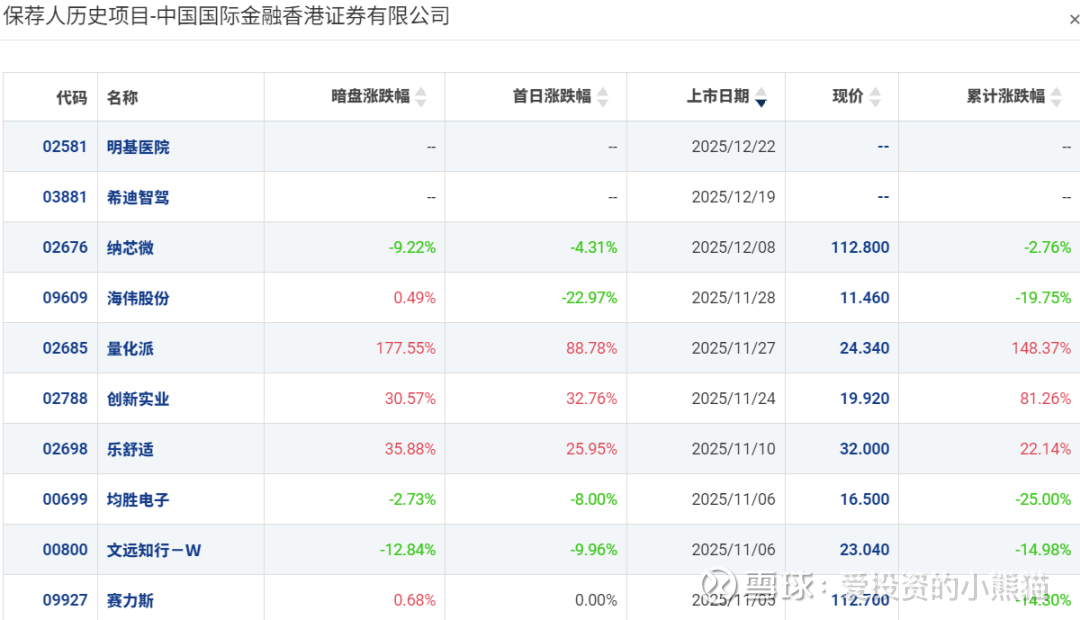
Task: Click the 名称 column header
Action: click(x=123, y=97)
